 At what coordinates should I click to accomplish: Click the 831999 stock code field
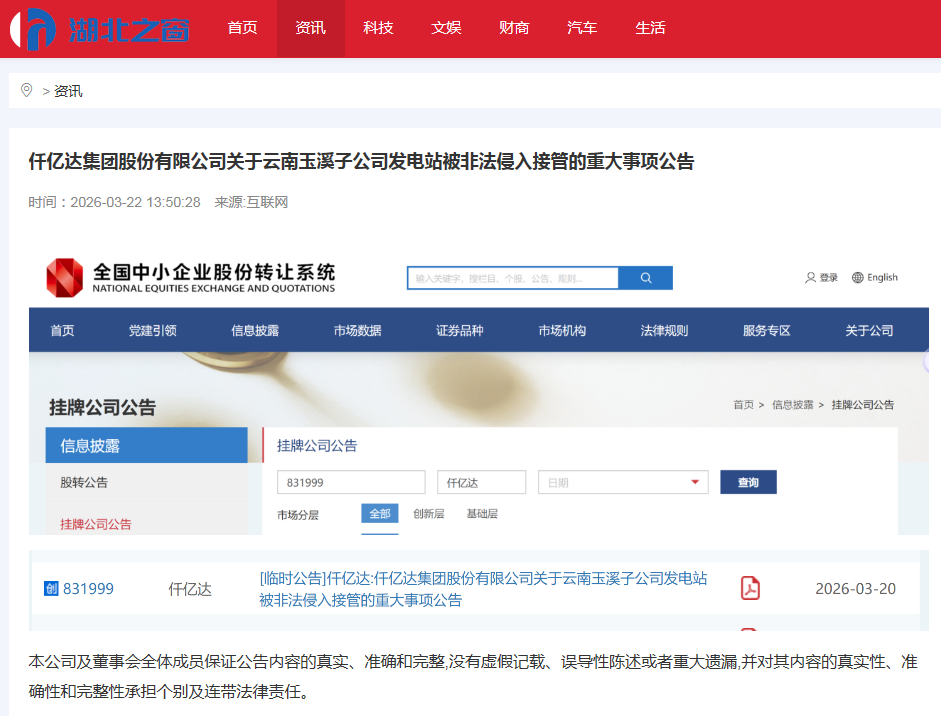[351, 483]
